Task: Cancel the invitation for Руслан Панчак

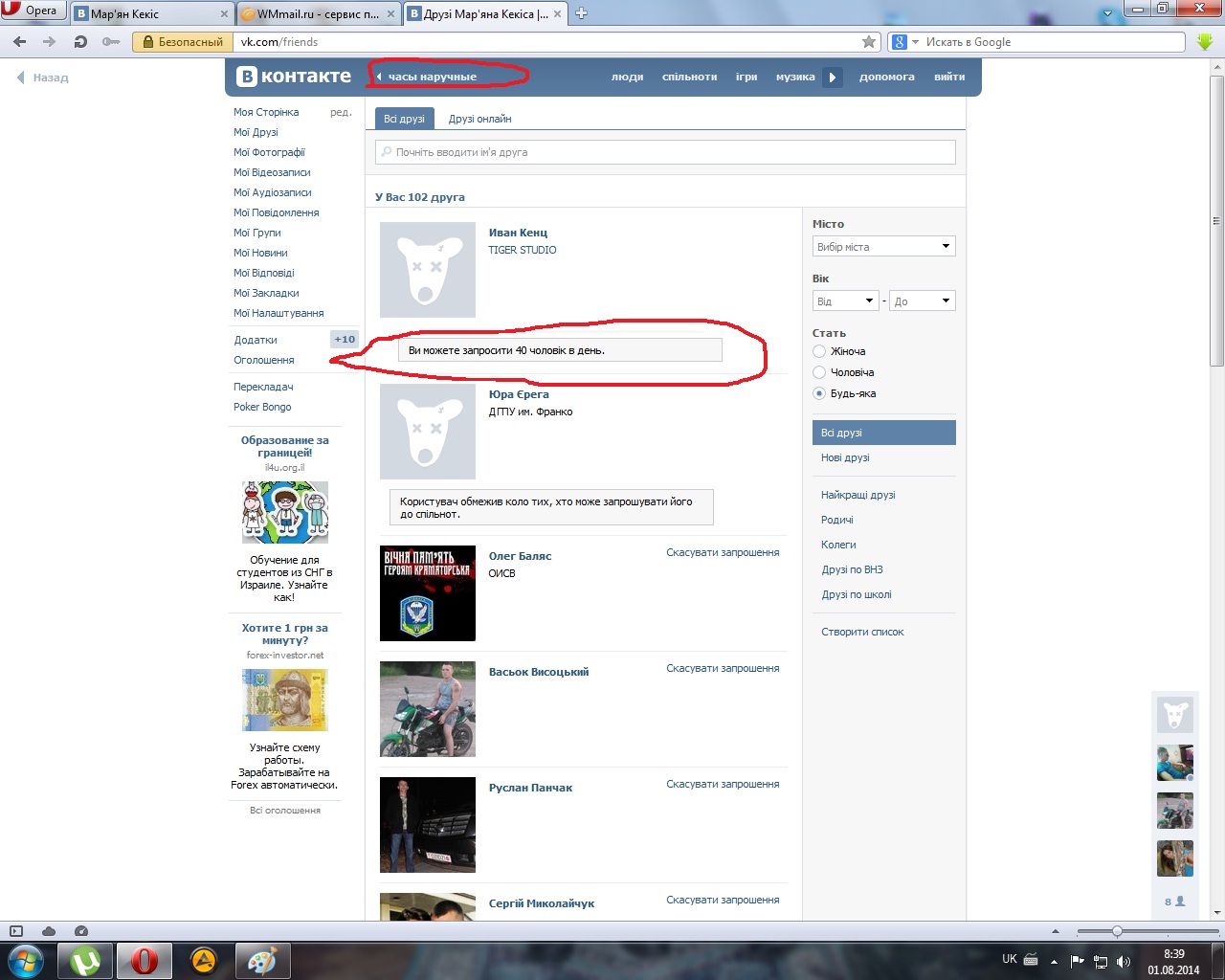Action: point(723,784)
